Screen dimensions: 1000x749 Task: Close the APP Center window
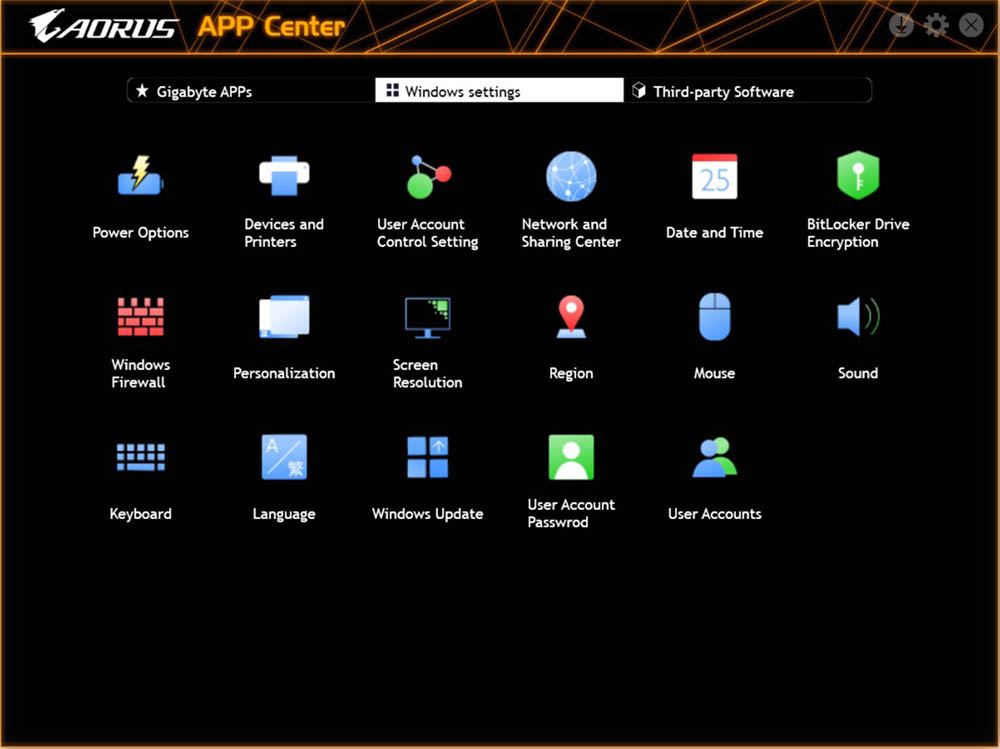[x=971, y=26]
